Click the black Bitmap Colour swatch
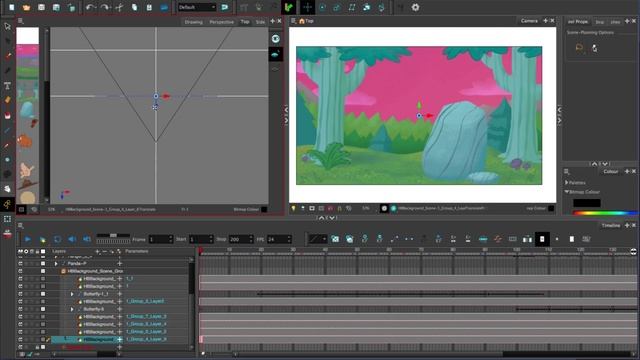 coord(587,203)
